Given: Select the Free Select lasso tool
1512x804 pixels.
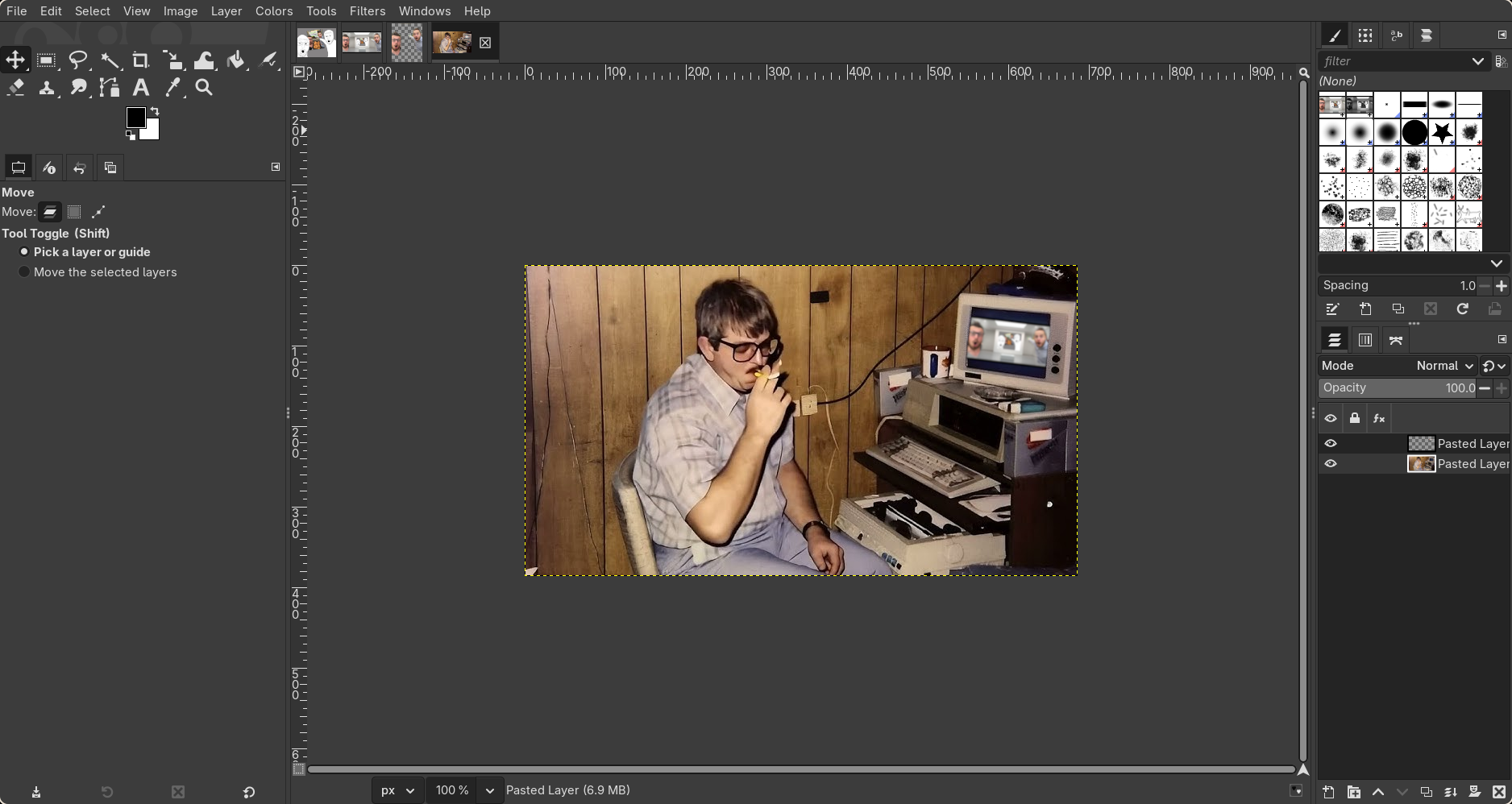Looking at the screenshot, I should [78, 60].
